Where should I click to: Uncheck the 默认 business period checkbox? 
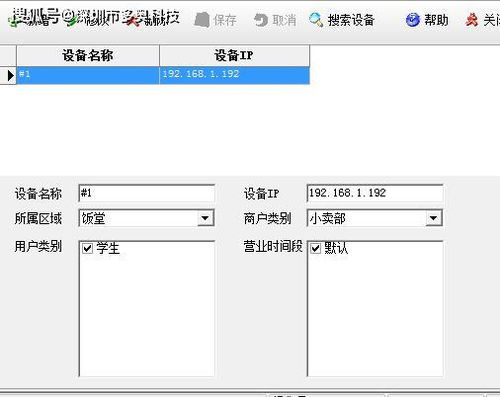pos(315,248)
